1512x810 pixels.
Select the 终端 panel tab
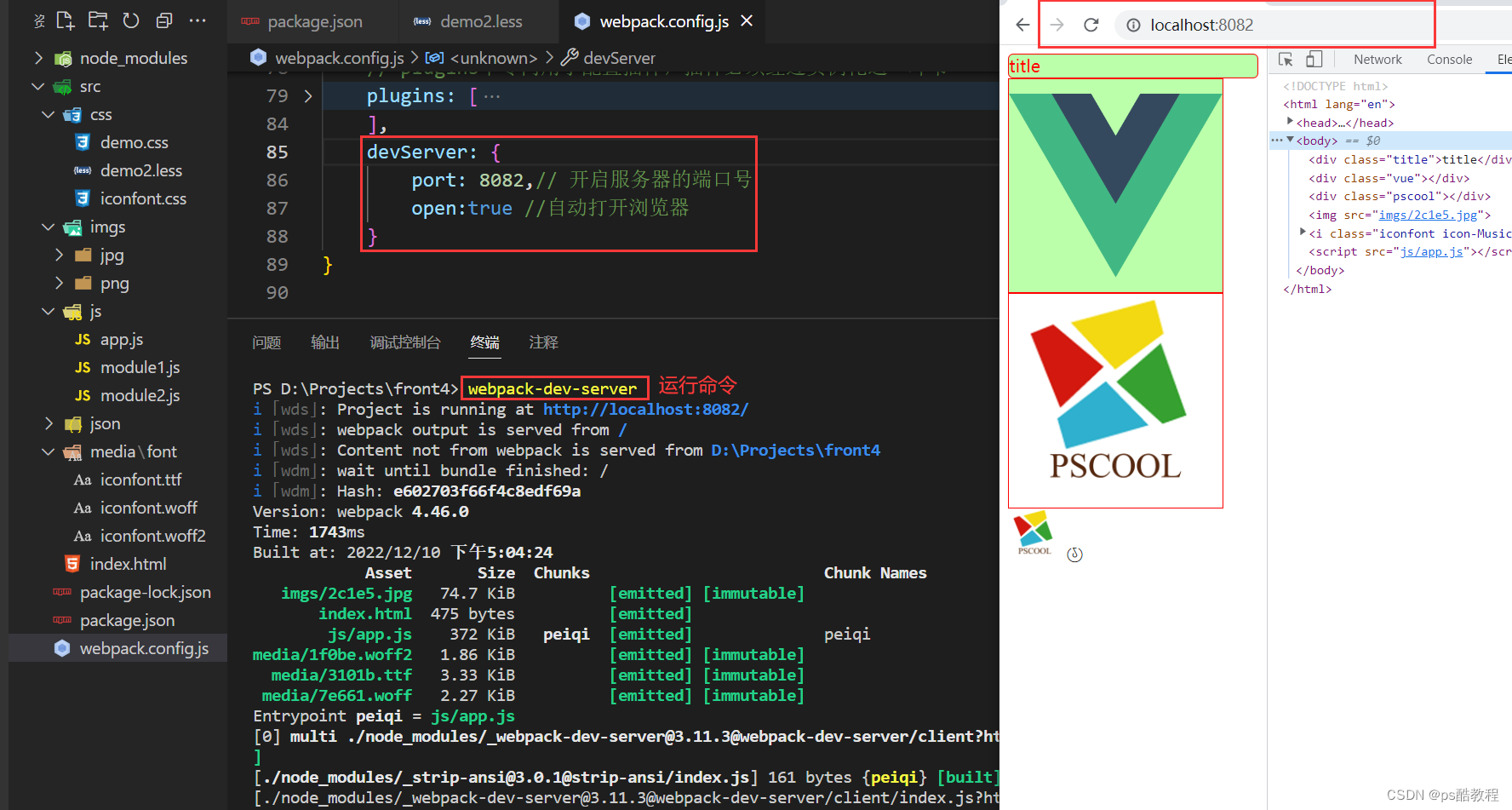(485, 342)
